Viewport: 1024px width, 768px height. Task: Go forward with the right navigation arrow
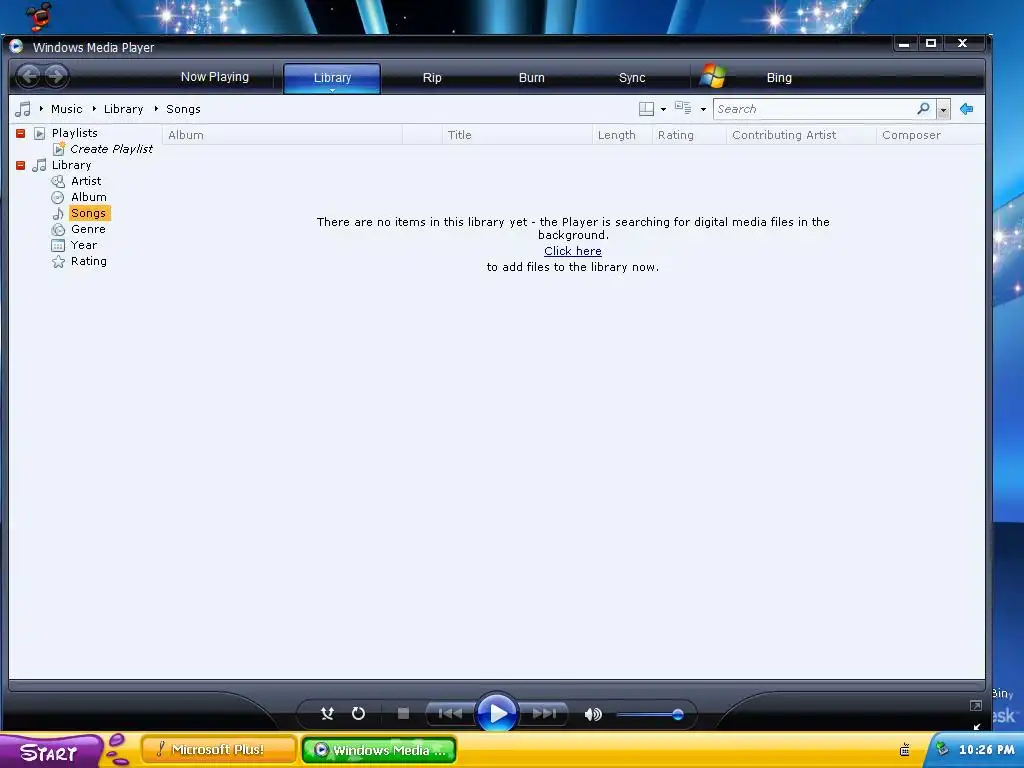click(x=57, y=76)
